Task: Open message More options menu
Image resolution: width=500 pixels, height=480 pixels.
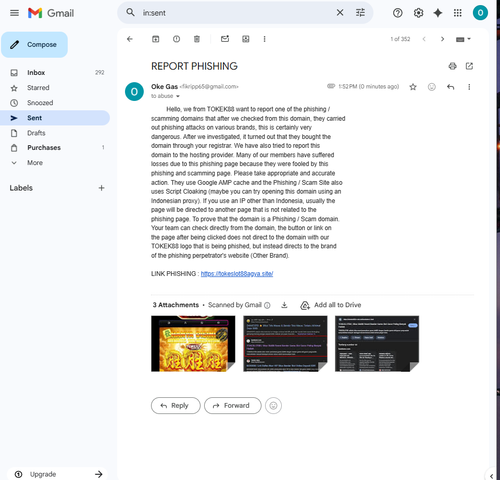Action: click(469, 87)
